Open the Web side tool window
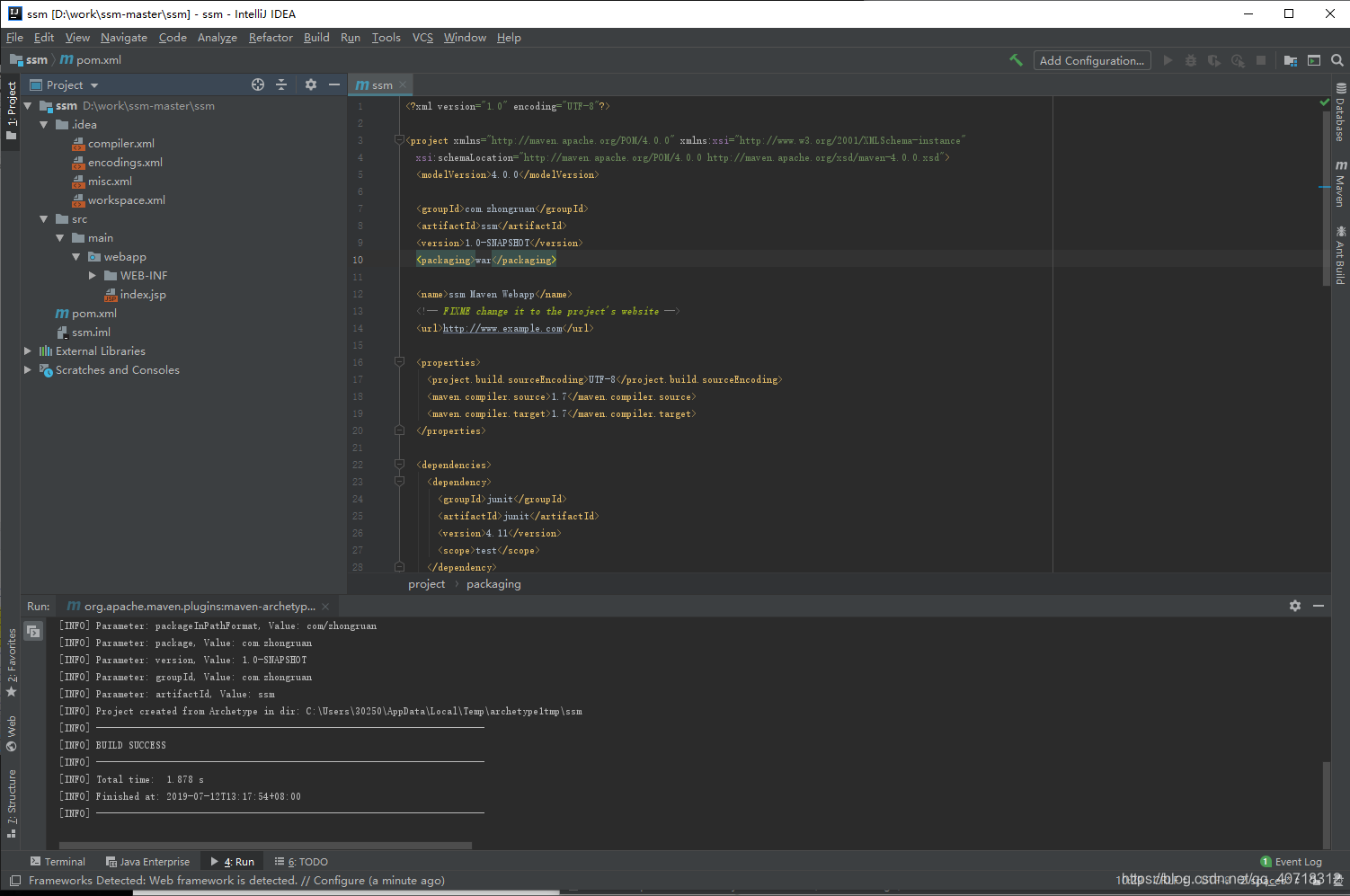1350x896 pixels. [12, 733]
